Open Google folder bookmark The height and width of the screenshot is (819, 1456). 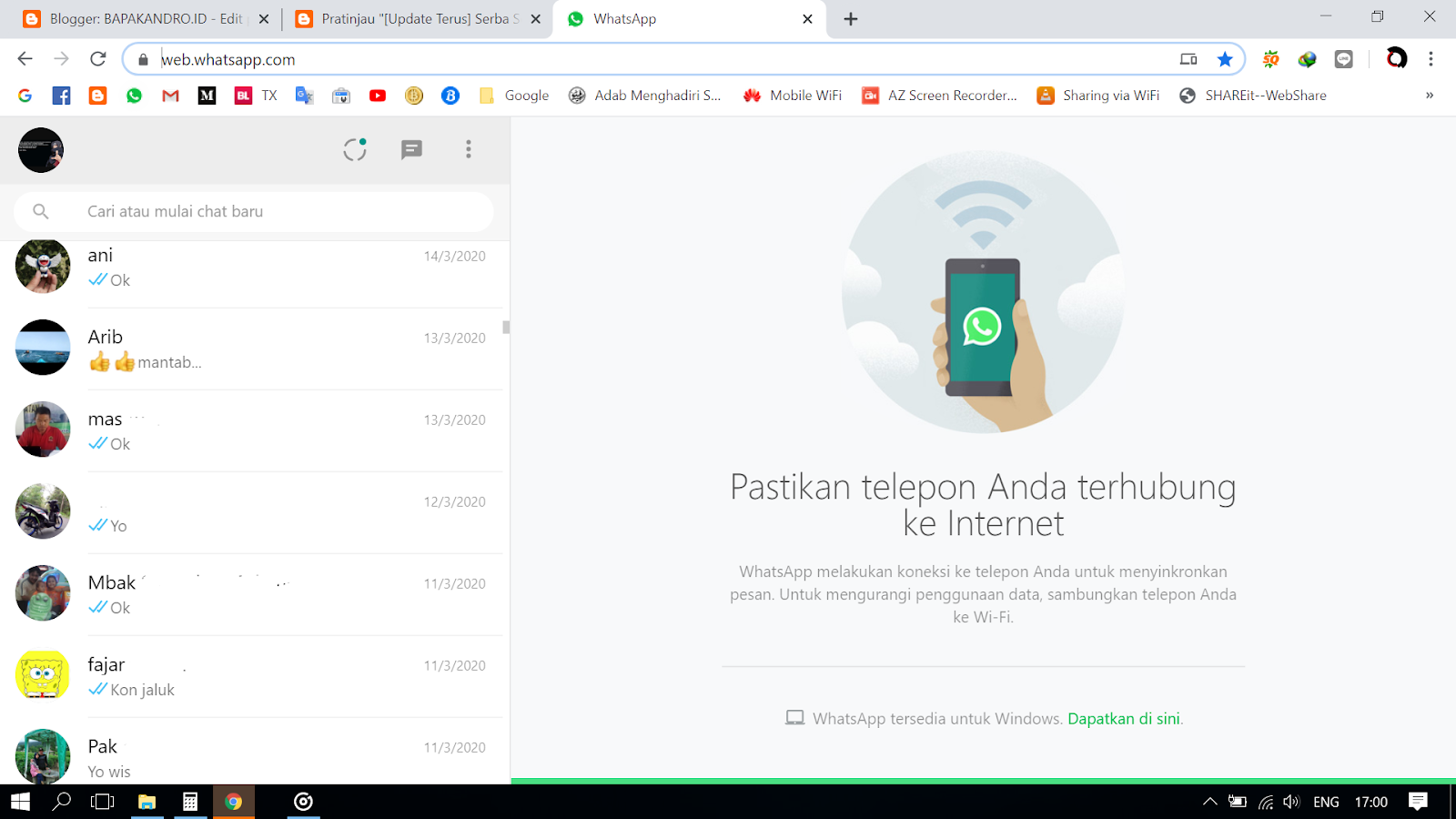pyautogui.click(x=514, y=96)
